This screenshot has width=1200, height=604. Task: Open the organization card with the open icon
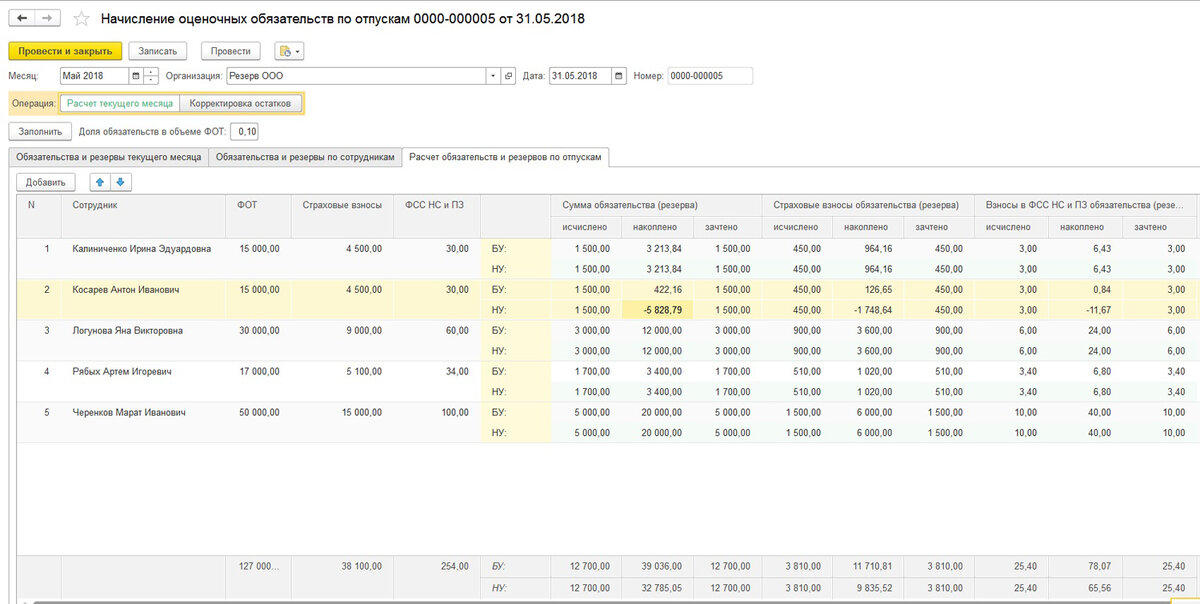(508, 76)
